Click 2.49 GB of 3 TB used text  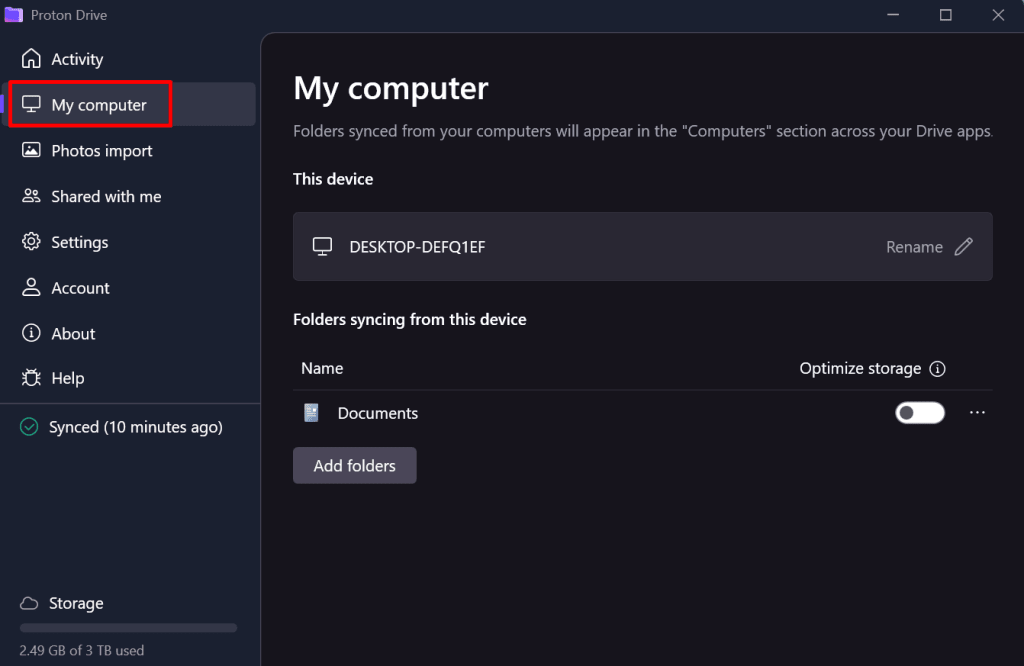coord(82,650)
